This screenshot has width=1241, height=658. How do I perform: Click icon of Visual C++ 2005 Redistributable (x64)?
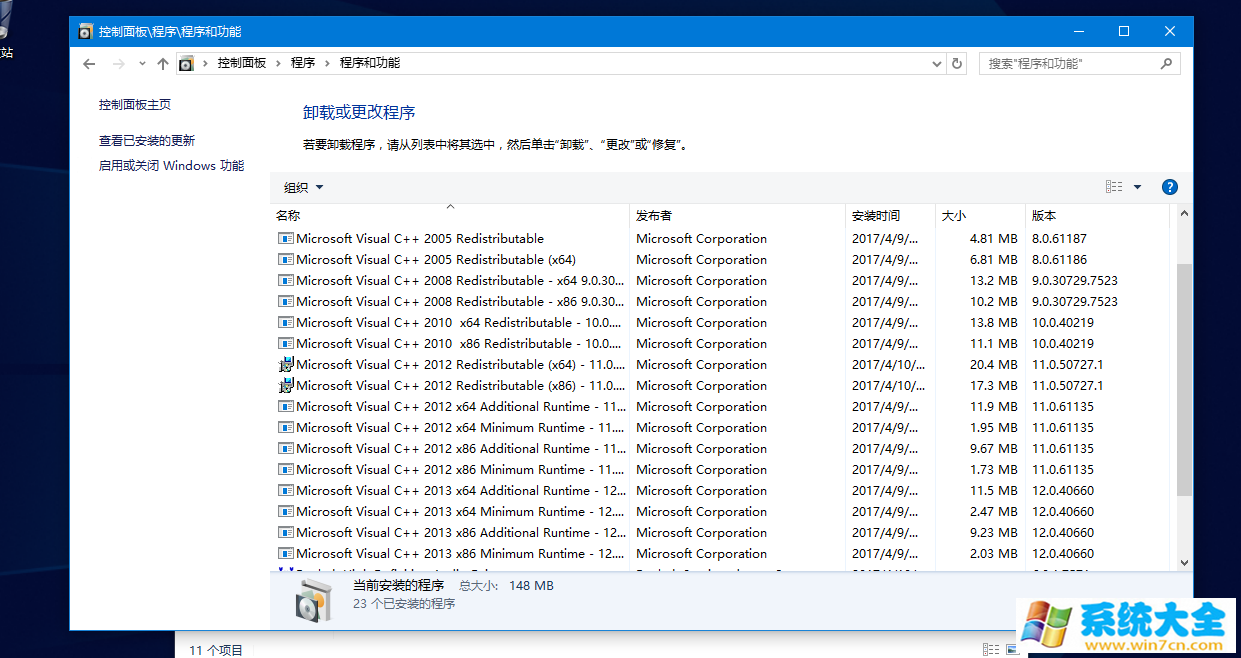coord(286,260)
